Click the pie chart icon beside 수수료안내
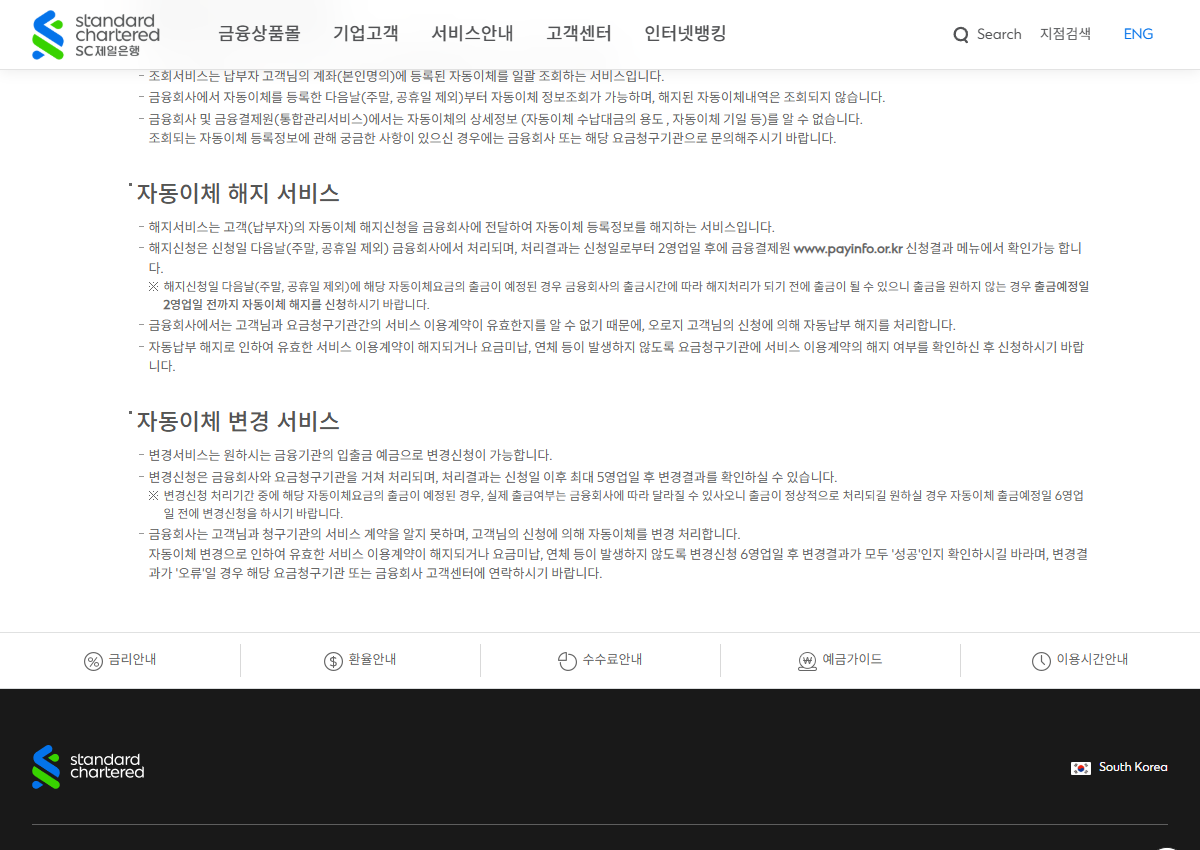1200x850 pixels. (x=567, y=661)
